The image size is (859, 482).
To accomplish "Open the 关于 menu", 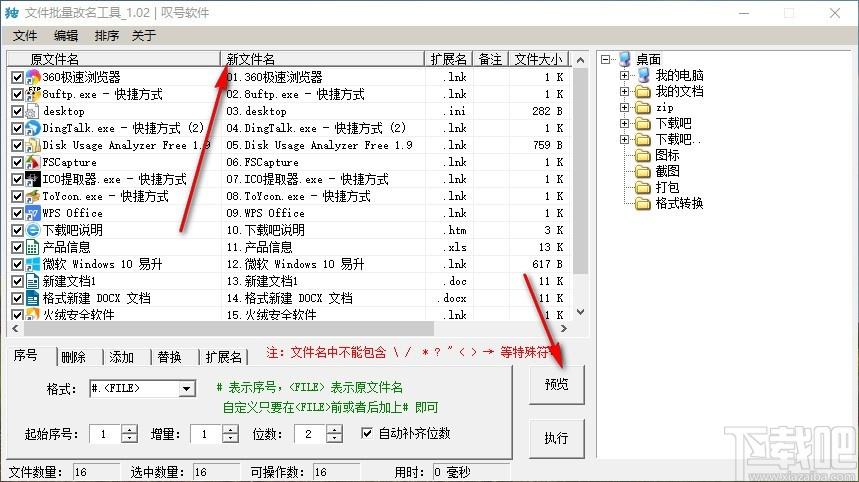I will tap(144, 36).
